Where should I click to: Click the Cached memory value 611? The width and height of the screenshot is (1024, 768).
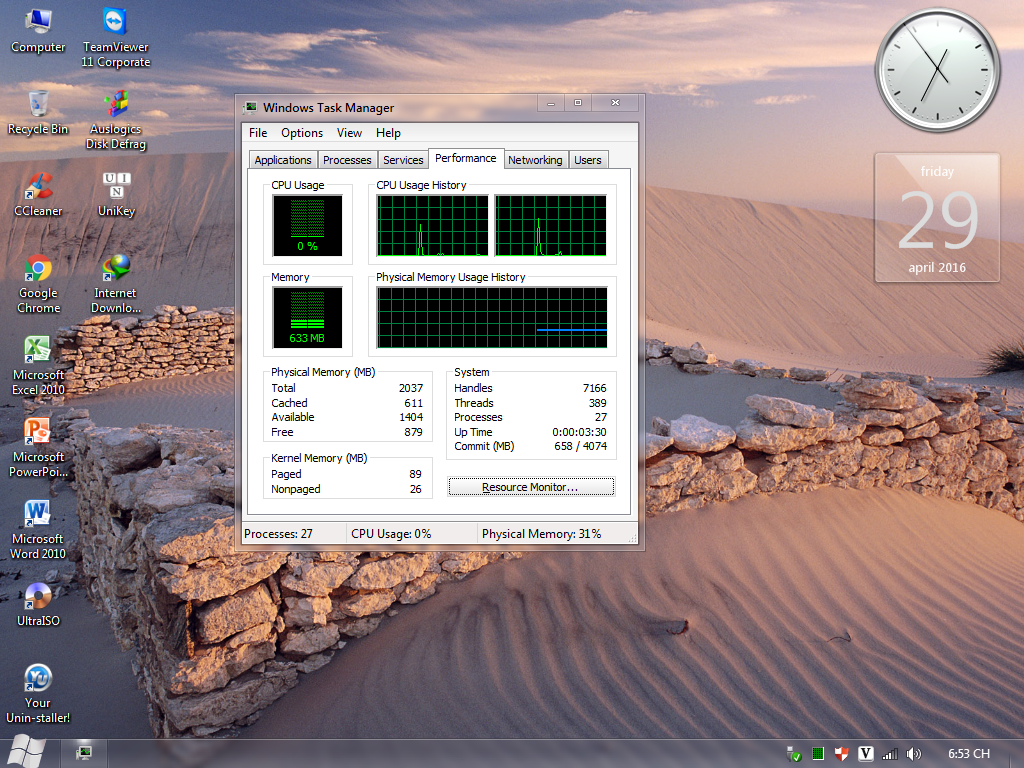pos(413,403)
